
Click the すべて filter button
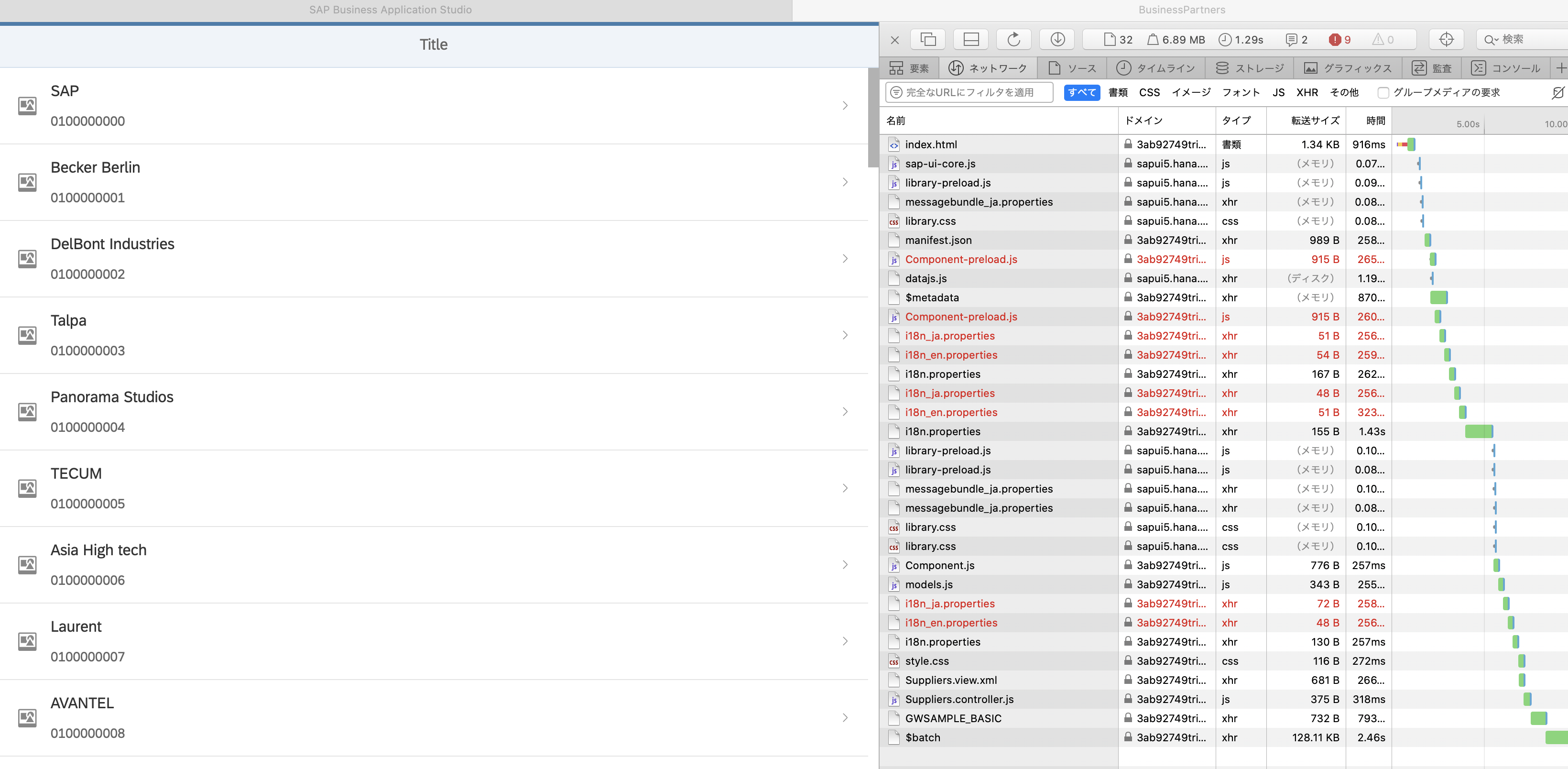tap(1082, 92)
